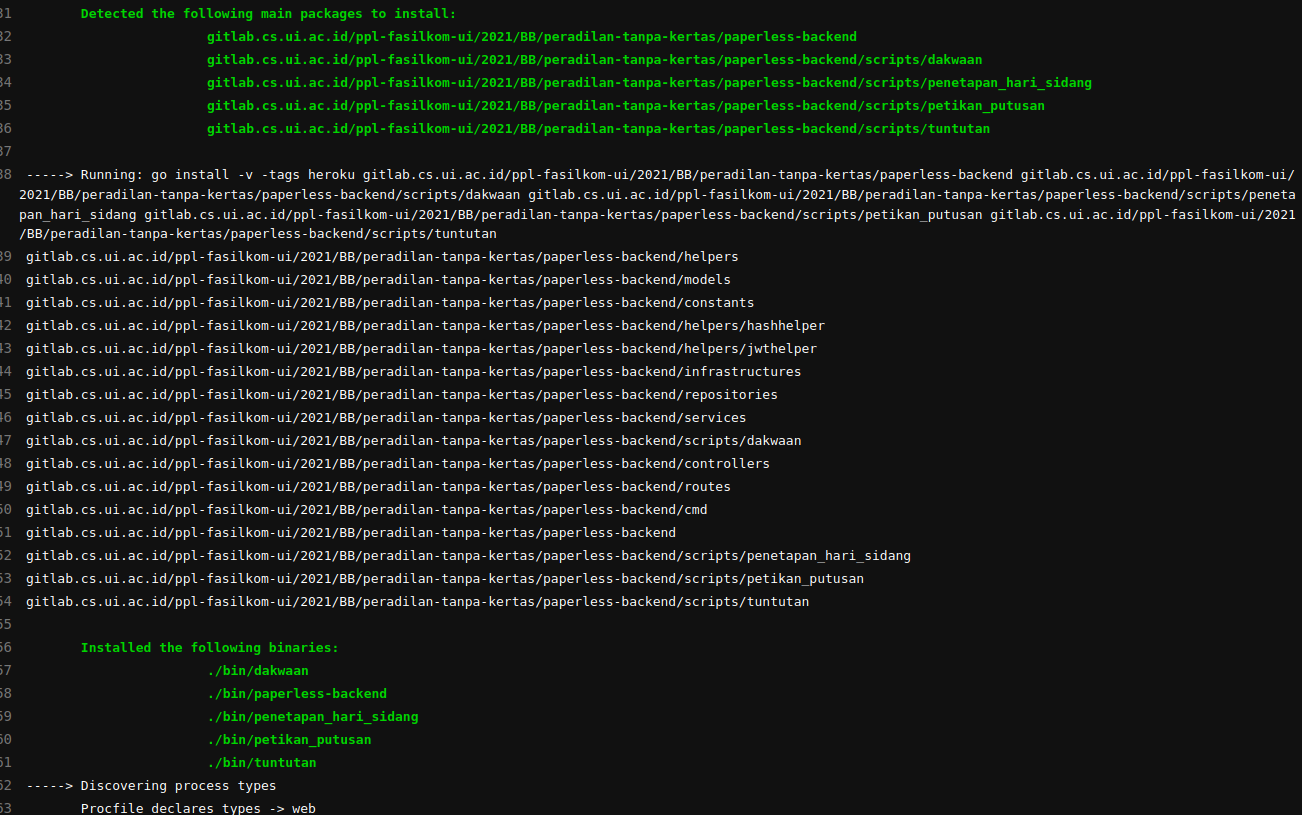Click the ./bin/paperless-backend binary entry
The height and width of the screenshot is (815, 1302).
(297, 694)
